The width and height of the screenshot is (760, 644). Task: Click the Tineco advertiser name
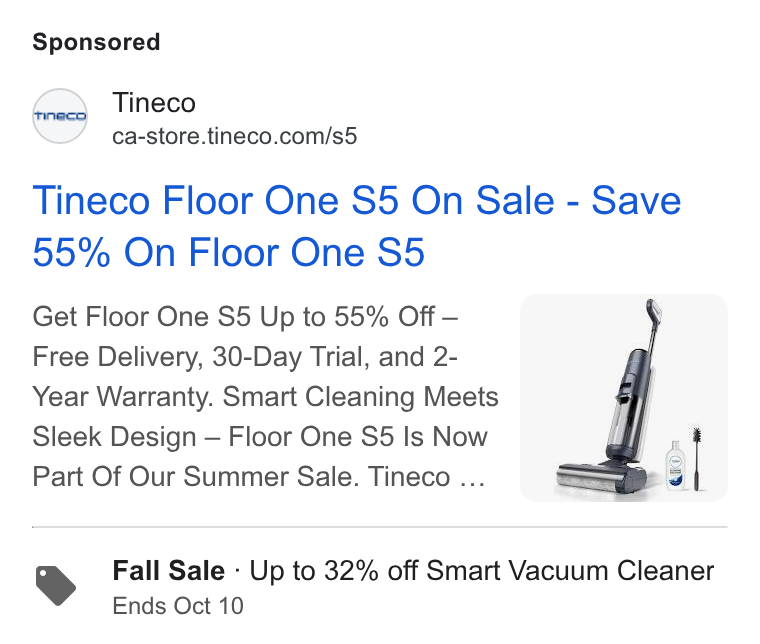tap(154, 103)
